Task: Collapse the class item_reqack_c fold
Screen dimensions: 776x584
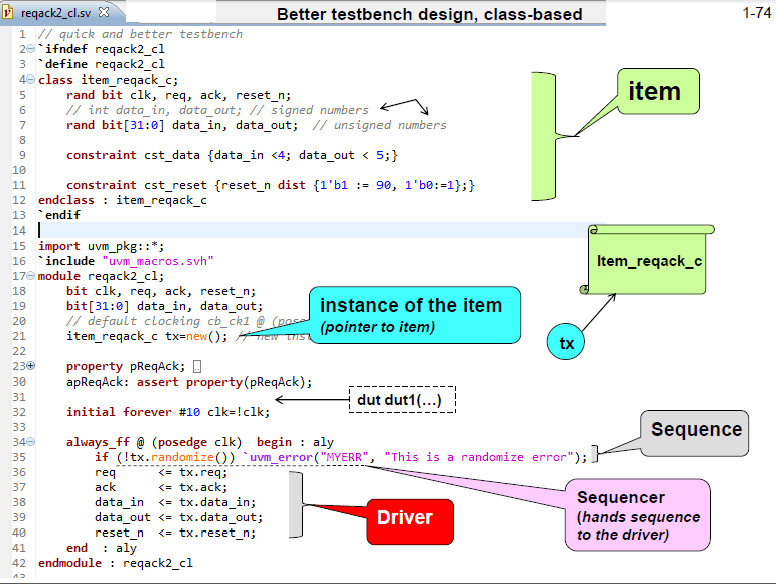Action: point(30,79)
